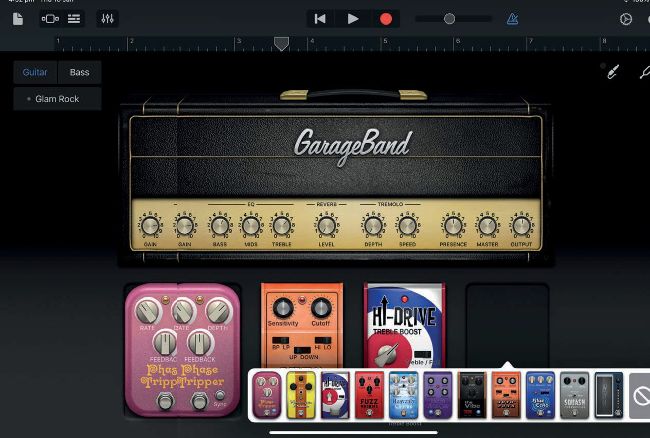The image size is (650, 438).
Task: Click bar 5 on the ruler
Action: (x=385, y=43)
